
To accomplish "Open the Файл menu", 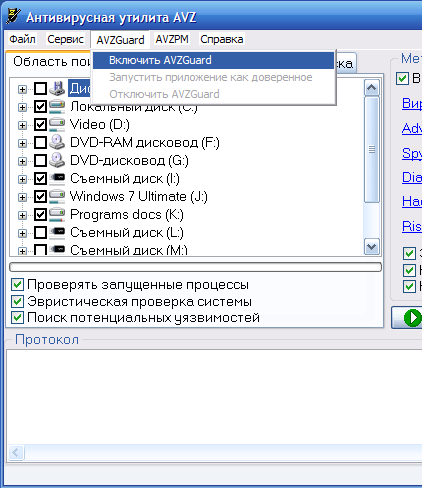I will [22, 39].
